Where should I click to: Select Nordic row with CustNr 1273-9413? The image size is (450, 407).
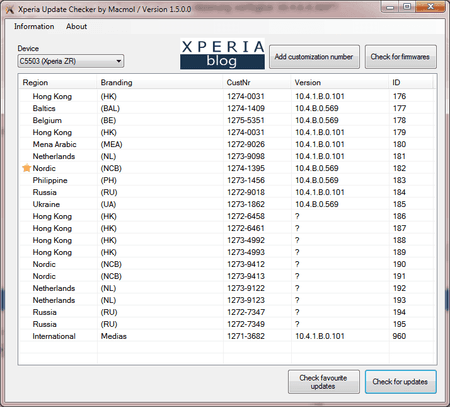227,276
